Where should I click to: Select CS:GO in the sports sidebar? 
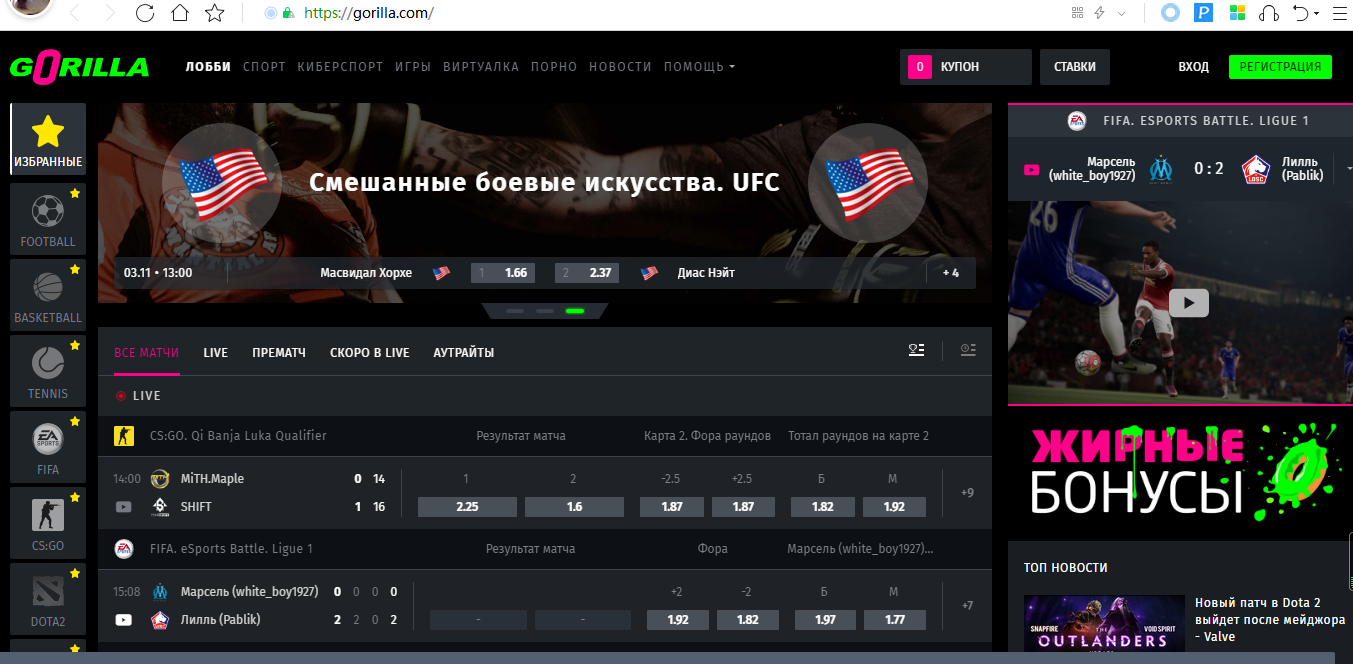[48, 523]
